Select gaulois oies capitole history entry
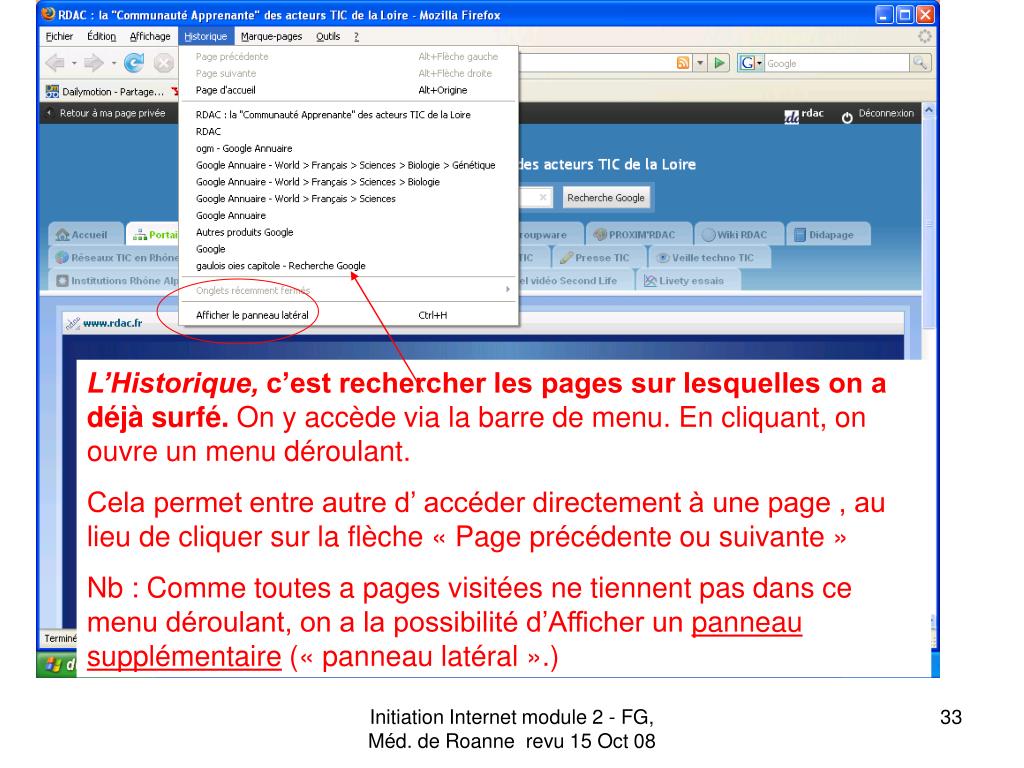This screenshot has width=1024, height=768. (349, 266)
